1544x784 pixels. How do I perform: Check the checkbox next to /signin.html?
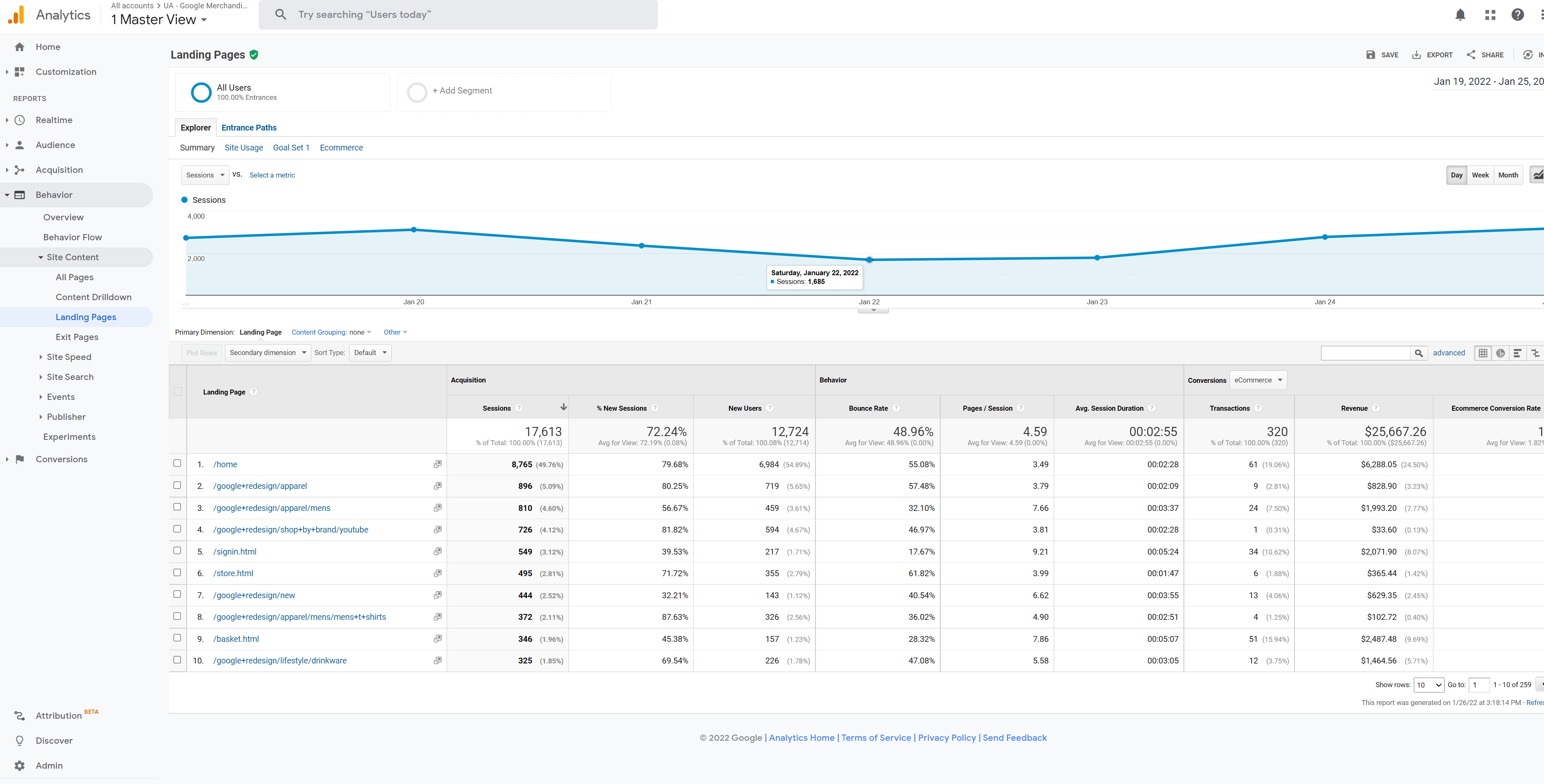(x=178, y=550)
